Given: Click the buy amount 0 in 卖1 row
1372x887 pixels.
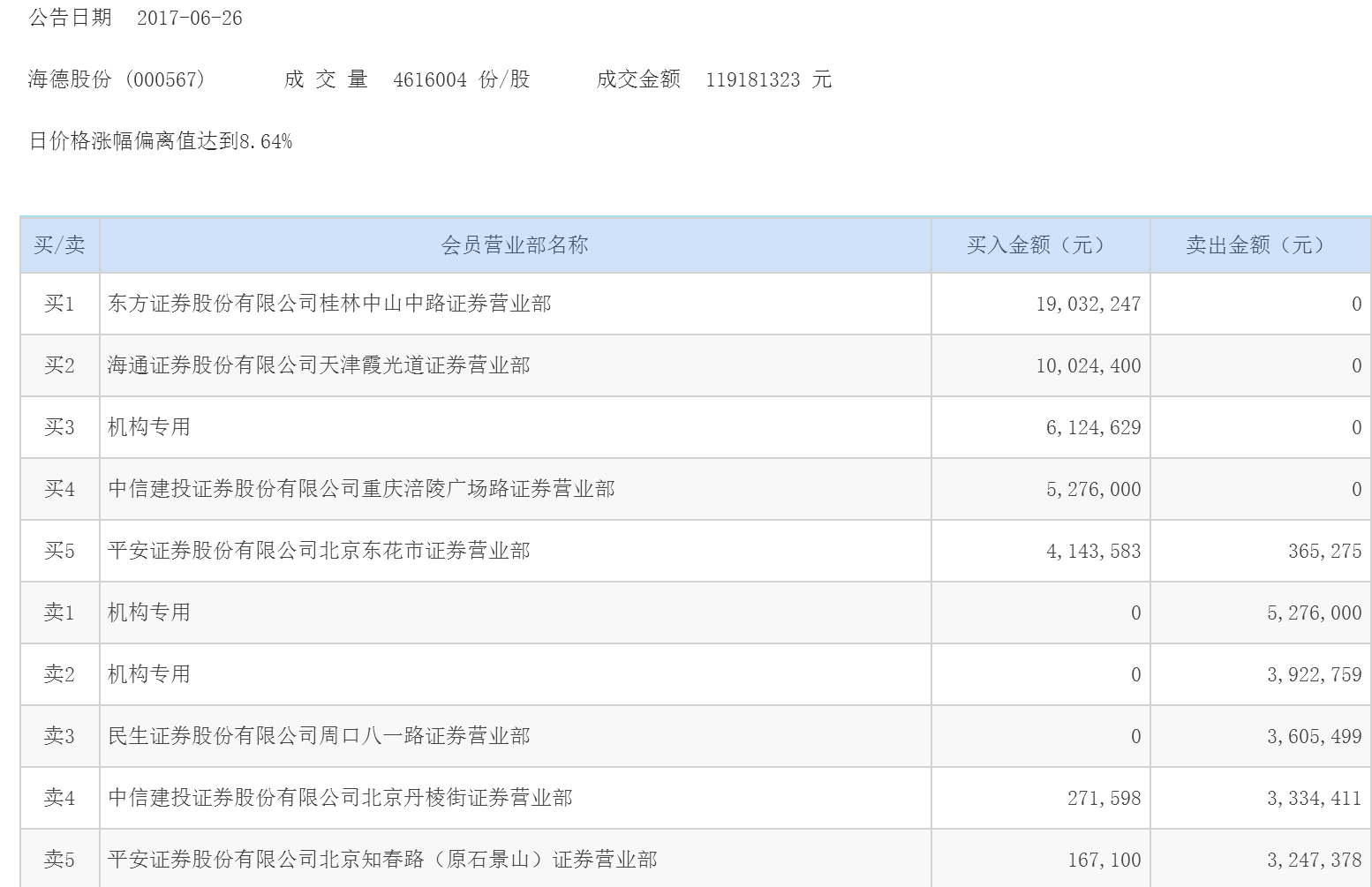Looking at the screenshot, I should 1136,613.
